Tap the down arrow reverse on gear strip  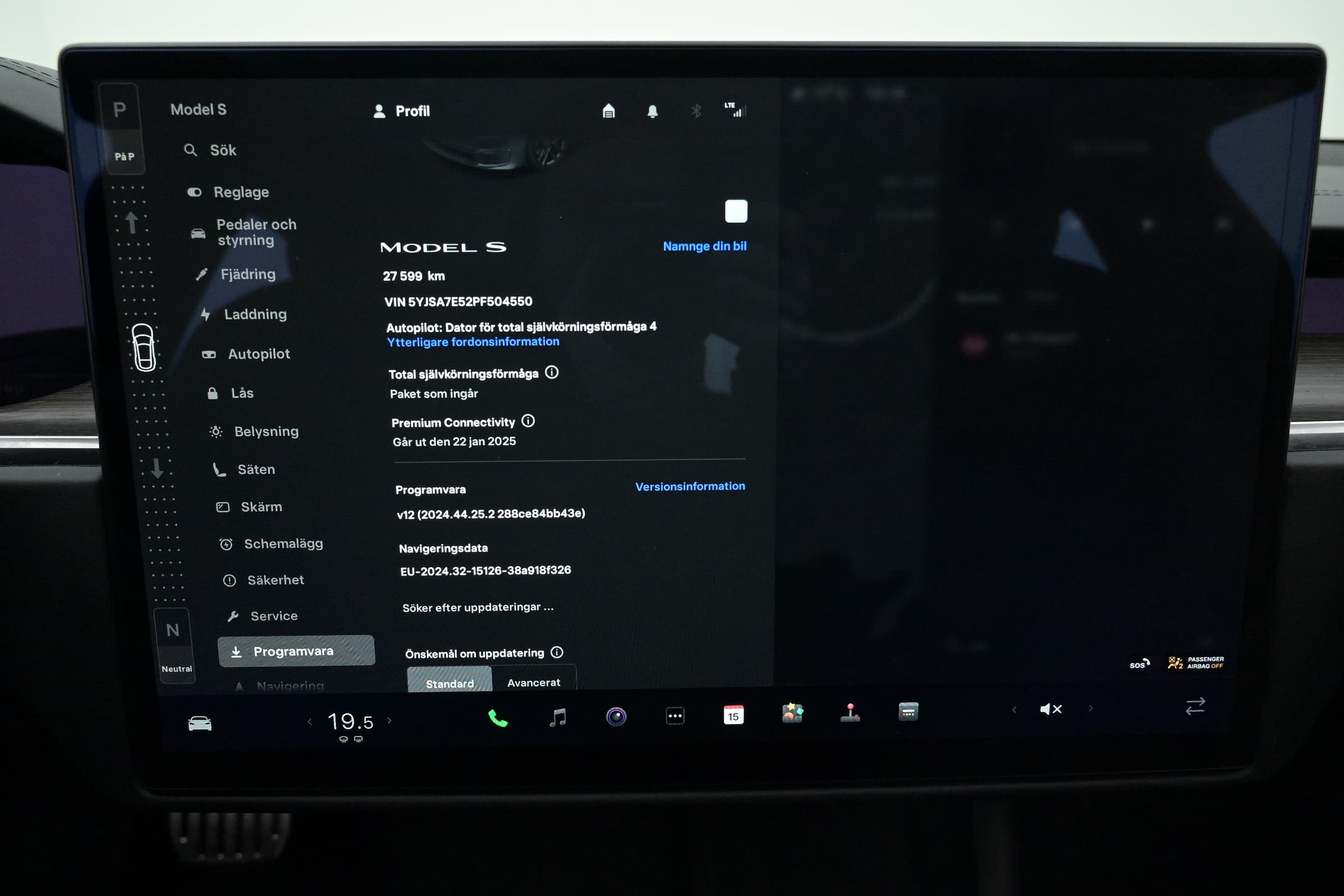[x=157, y=468]
